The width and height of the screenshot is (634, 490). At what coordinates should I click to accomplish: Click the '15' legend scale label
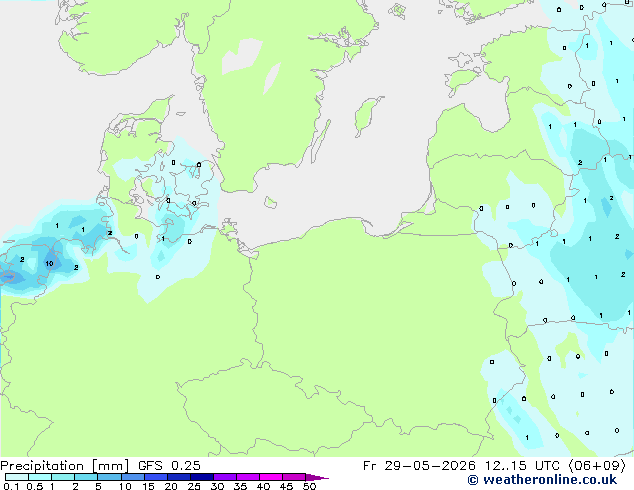(148, 486)
